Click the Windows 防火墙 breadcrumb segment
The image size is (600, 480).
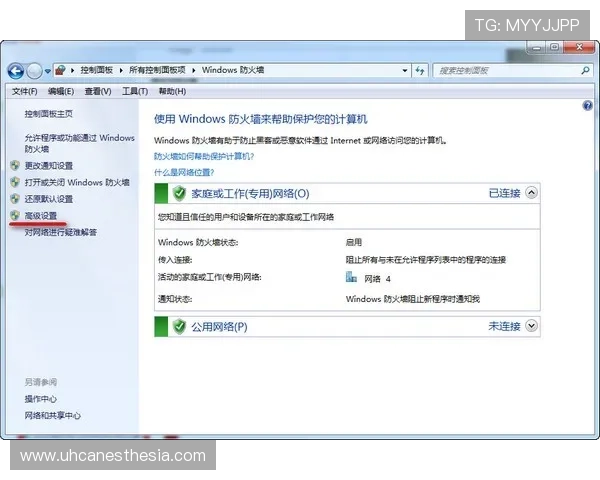click(233, 70)
